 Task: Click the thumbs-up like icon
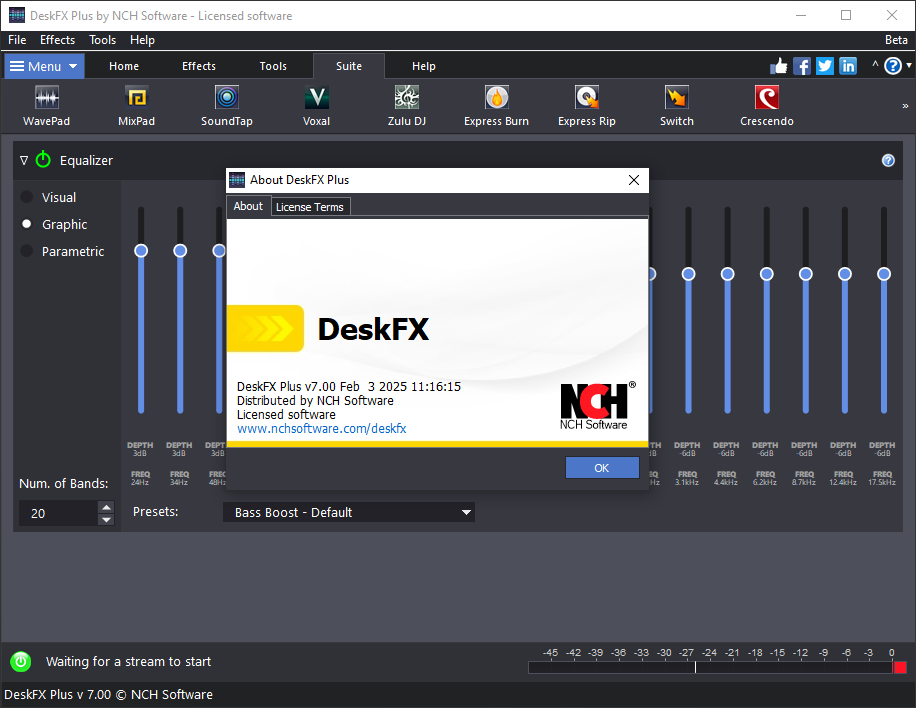coord(778,66)
